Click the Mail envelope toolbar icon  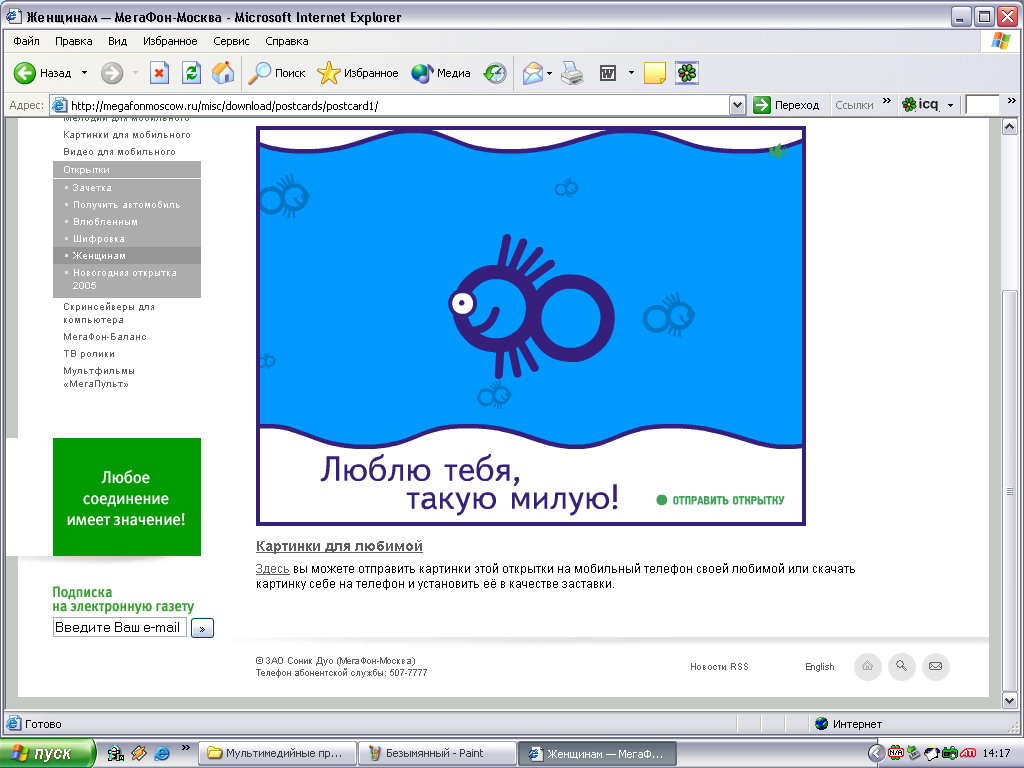pos(533,73)
